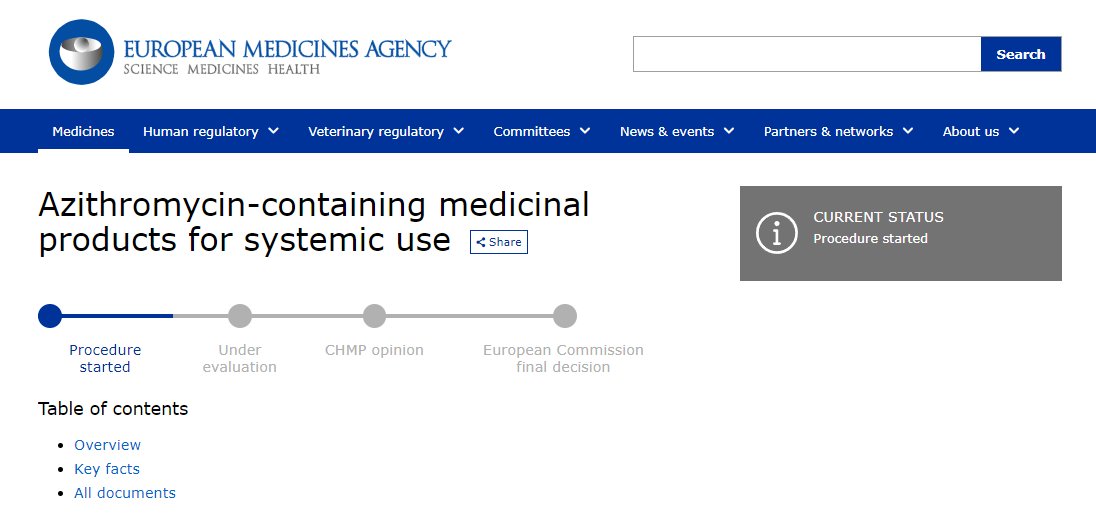Click the European Commission final decision circle

[565, 316]
